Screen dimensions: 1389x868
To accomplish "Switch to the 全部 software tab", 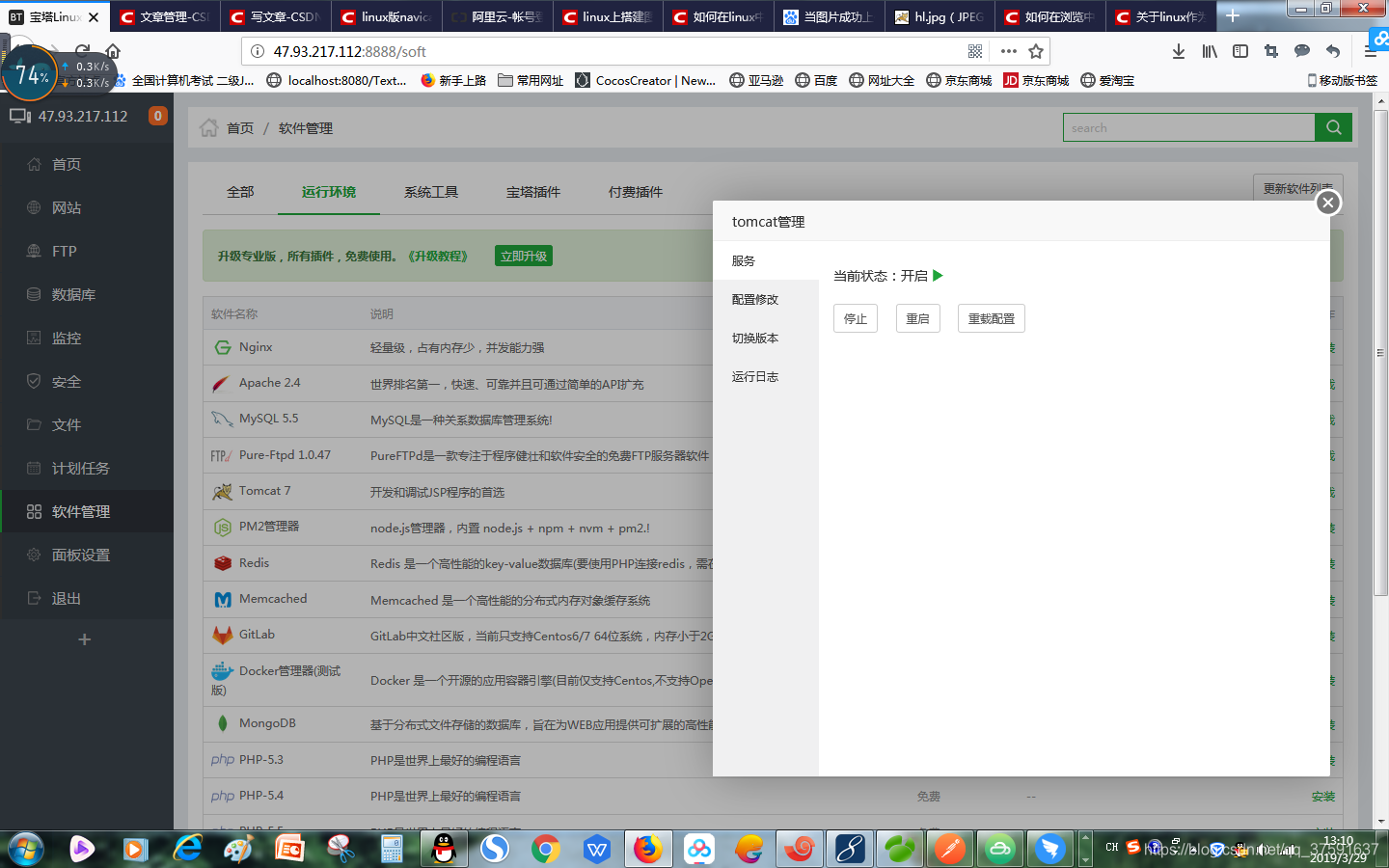I will pos(240,192).
